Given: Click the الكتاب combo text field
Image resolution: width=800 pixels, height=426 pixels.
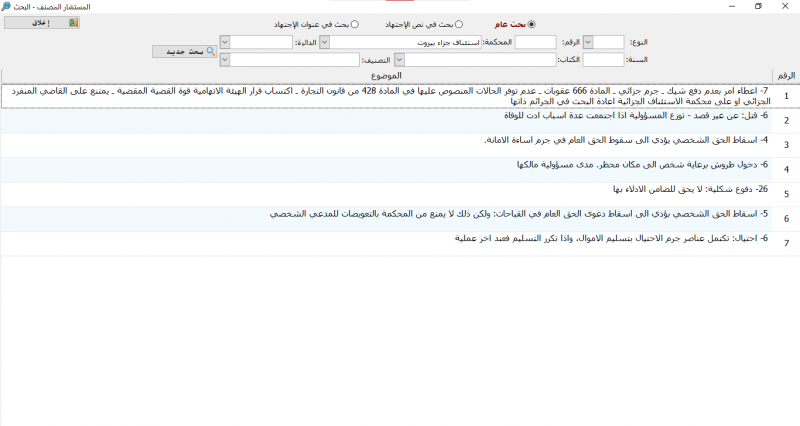Looking at the screenshot, I should point(480,60).
